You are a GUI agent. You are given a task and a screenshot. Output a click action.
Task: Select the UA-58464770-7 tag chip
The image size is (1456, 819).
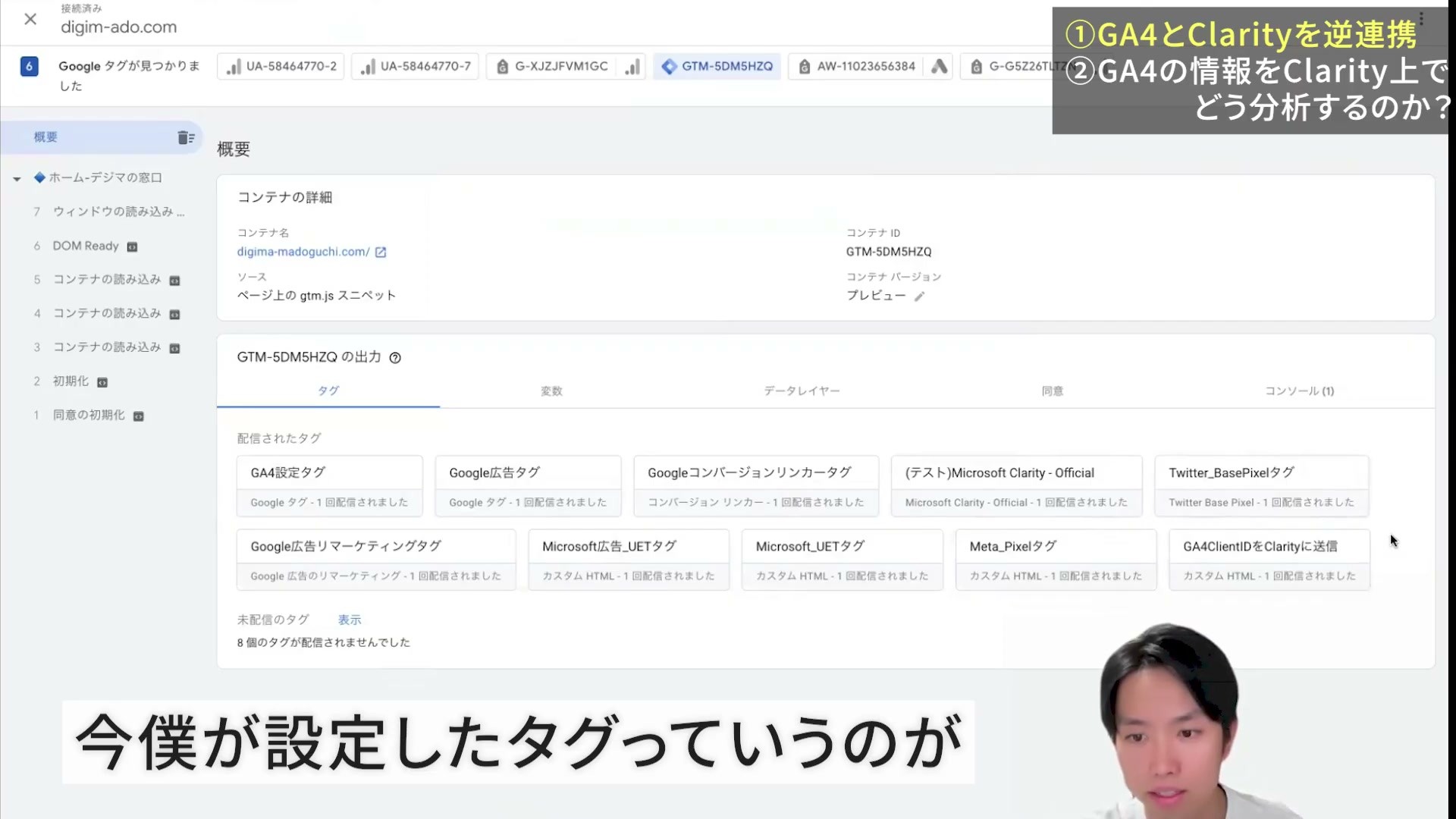(416, 67)
